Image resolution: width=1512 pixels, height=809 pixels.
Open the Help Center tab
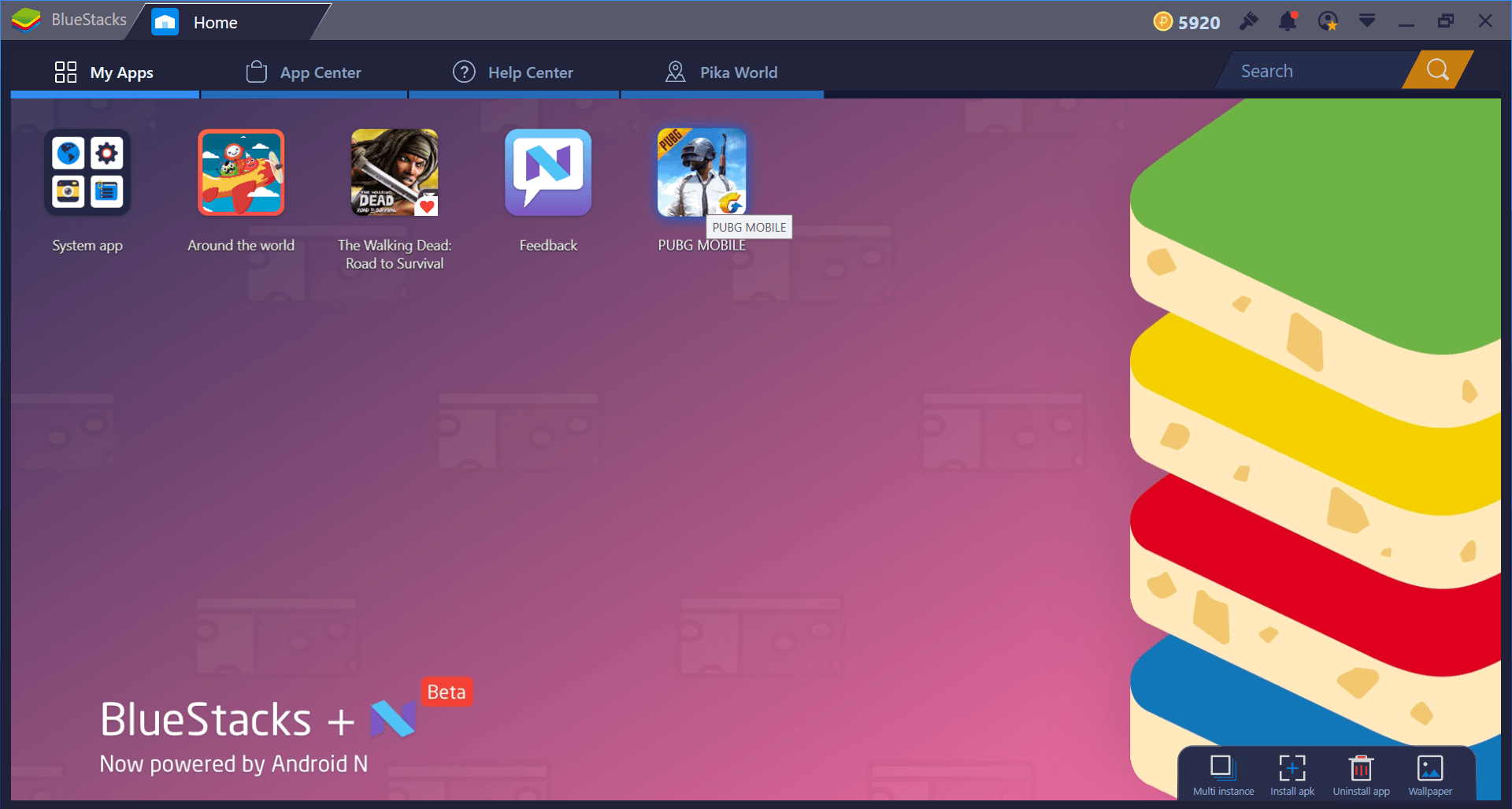point(513,72)
